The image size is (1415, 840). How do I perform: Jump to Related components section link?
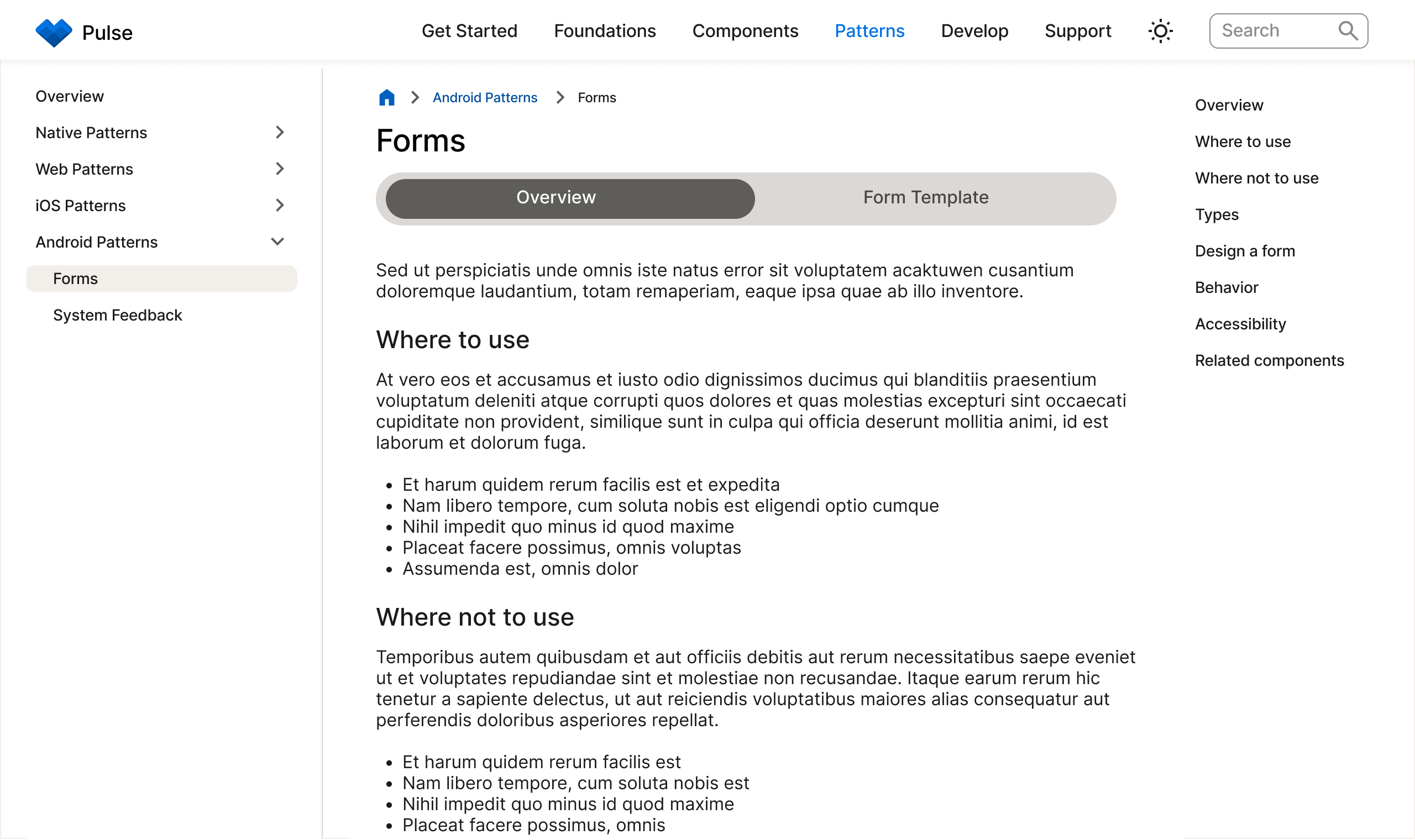[x=1269, y=360]
